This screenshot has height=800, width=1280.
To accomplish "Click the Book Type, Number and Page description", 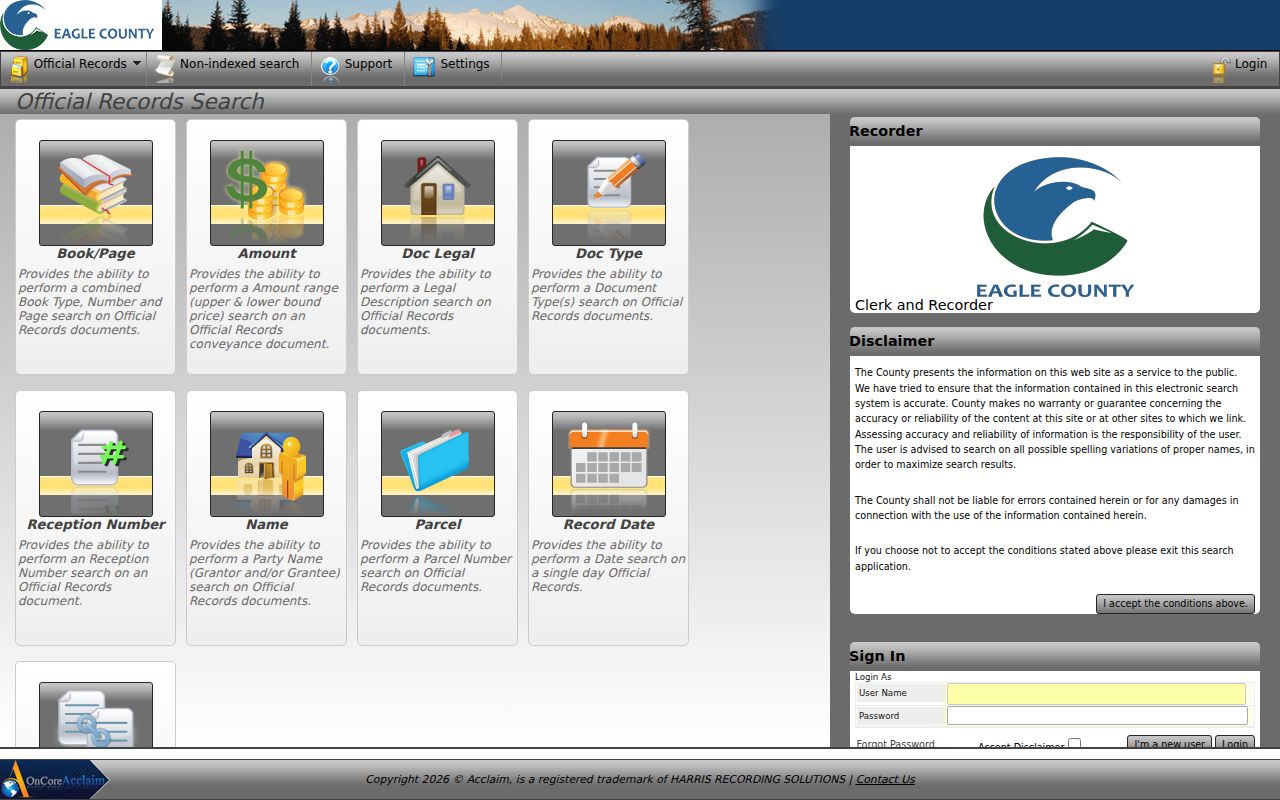I will pos(90,302).
